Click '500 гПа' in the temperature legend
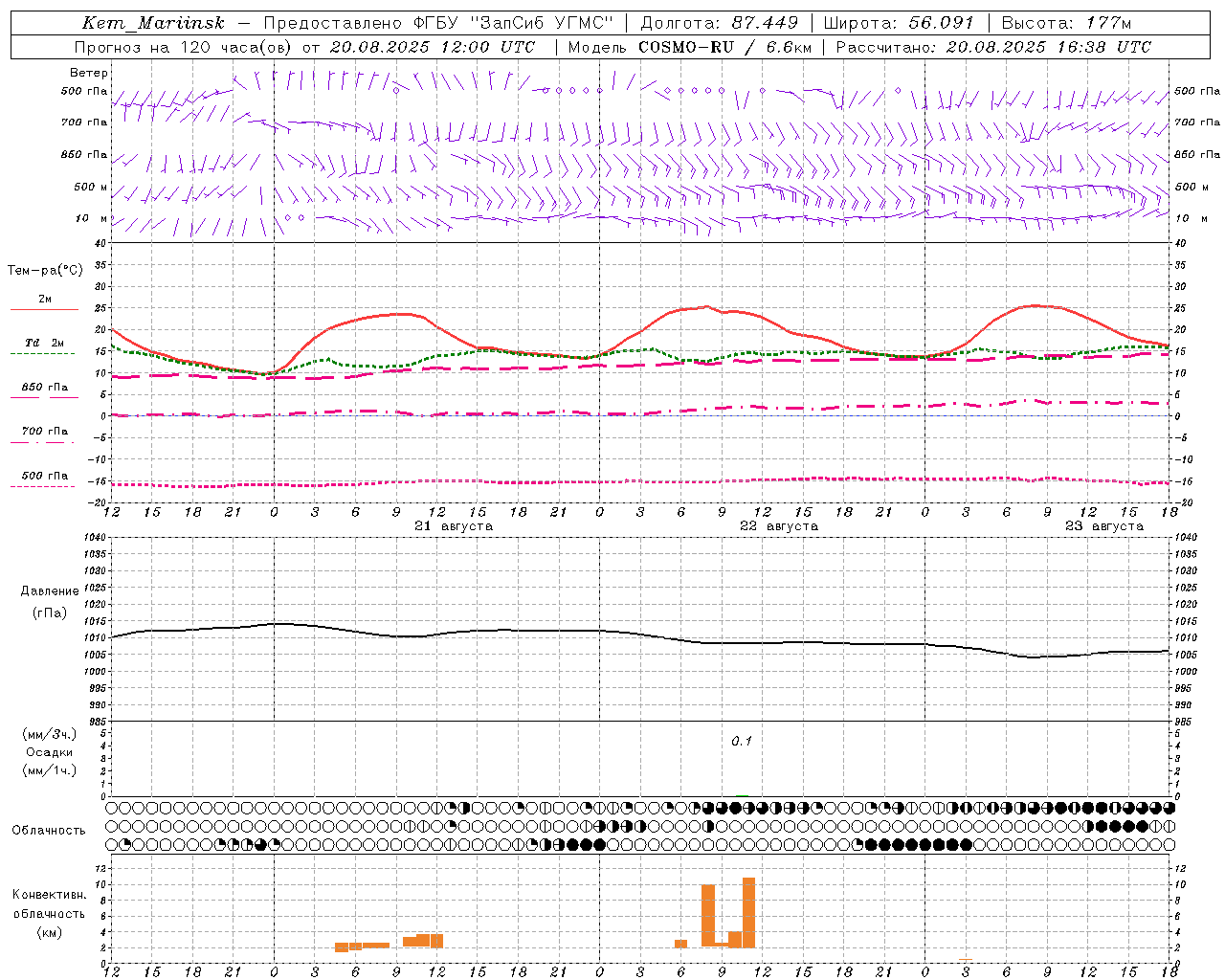 [44, 476]
